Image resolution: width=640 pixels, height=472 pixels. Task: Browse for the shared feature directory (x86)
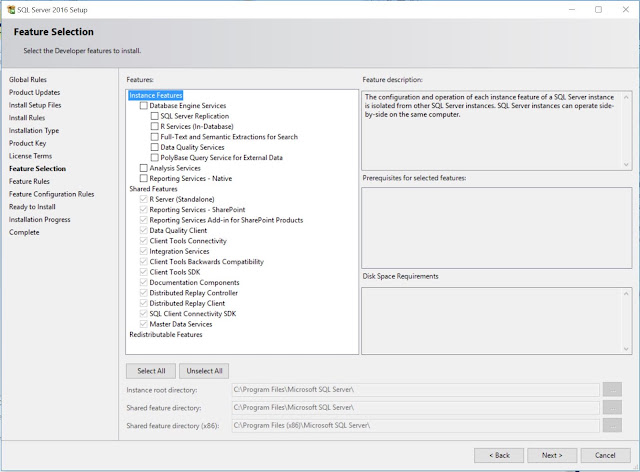(612, 425)
